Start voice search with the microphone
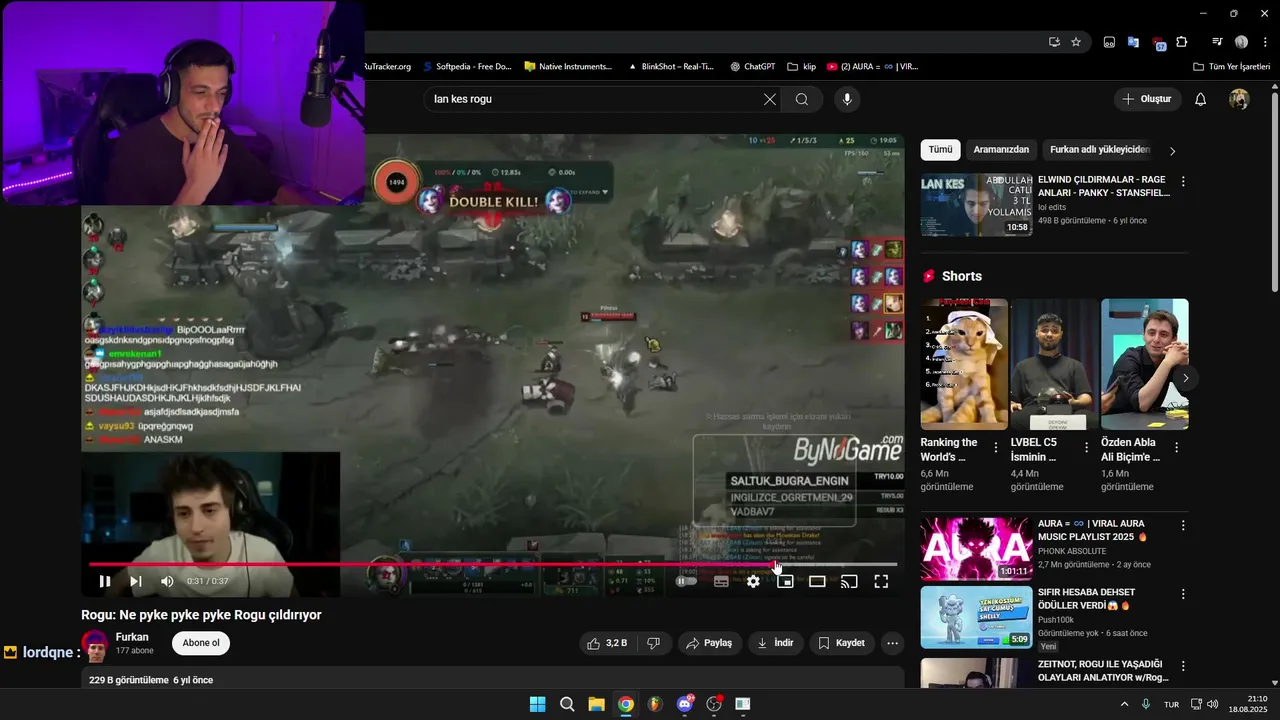The width and height of the screenshot is (1280, 720). click(x=847, y=99)
